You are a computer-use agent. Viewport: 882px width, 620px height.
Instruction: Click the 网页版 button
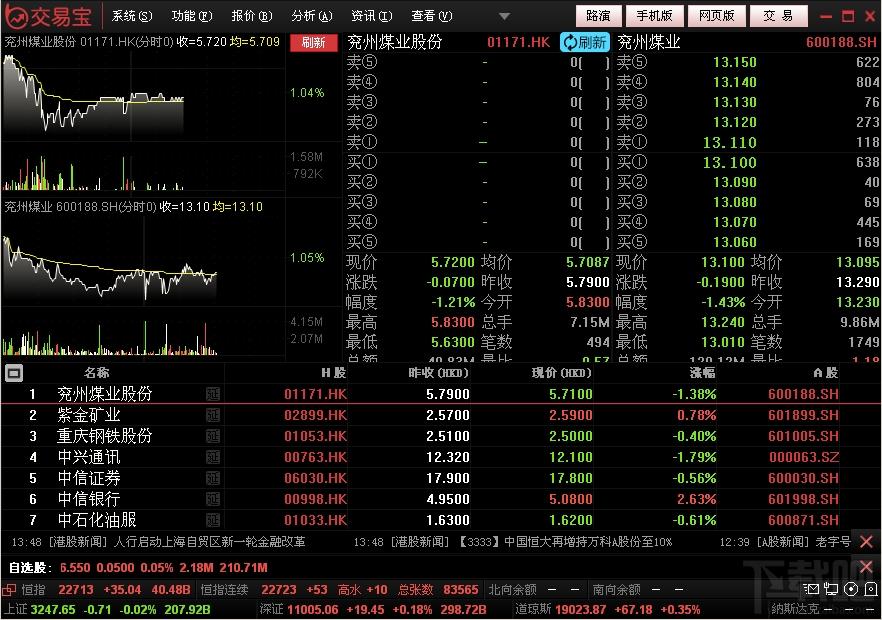717,16
